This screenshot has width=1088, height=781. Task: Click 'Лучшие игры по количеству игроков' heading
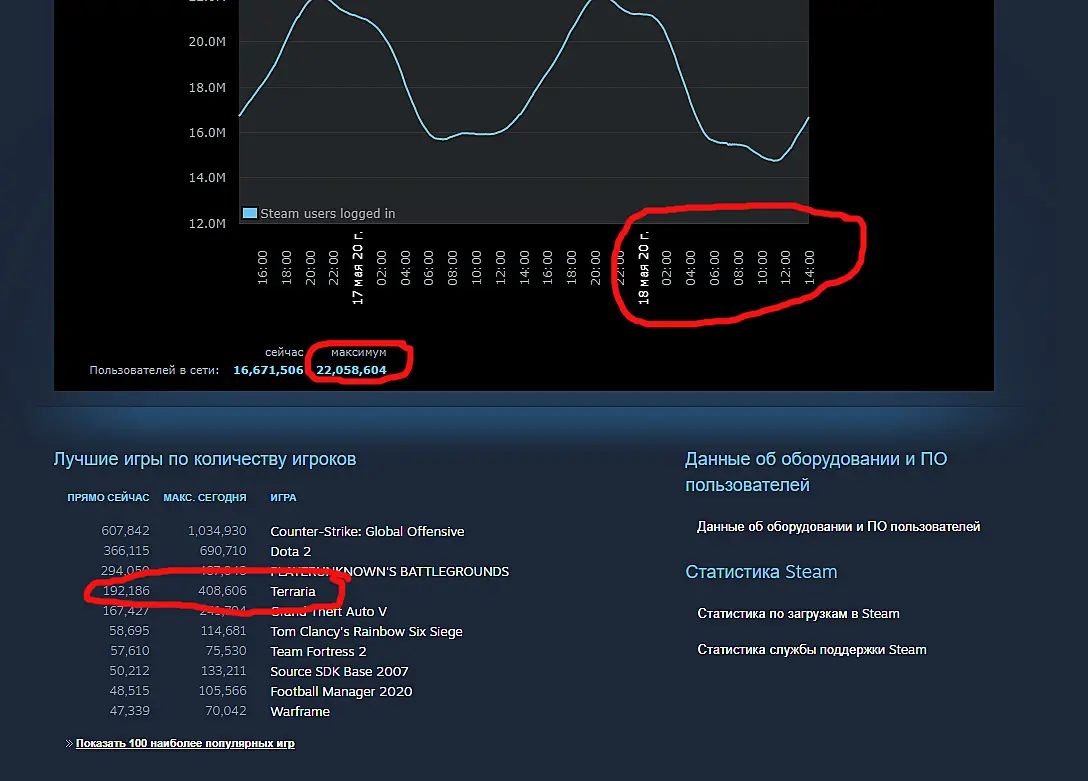pyautogui.click(x=205, y=459)
